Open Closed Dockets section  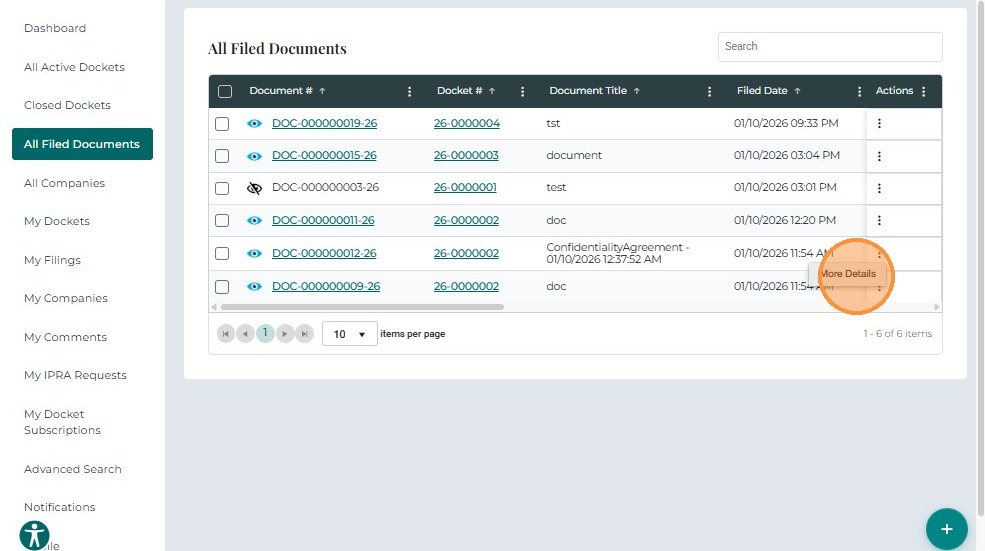tap(67, 106)
